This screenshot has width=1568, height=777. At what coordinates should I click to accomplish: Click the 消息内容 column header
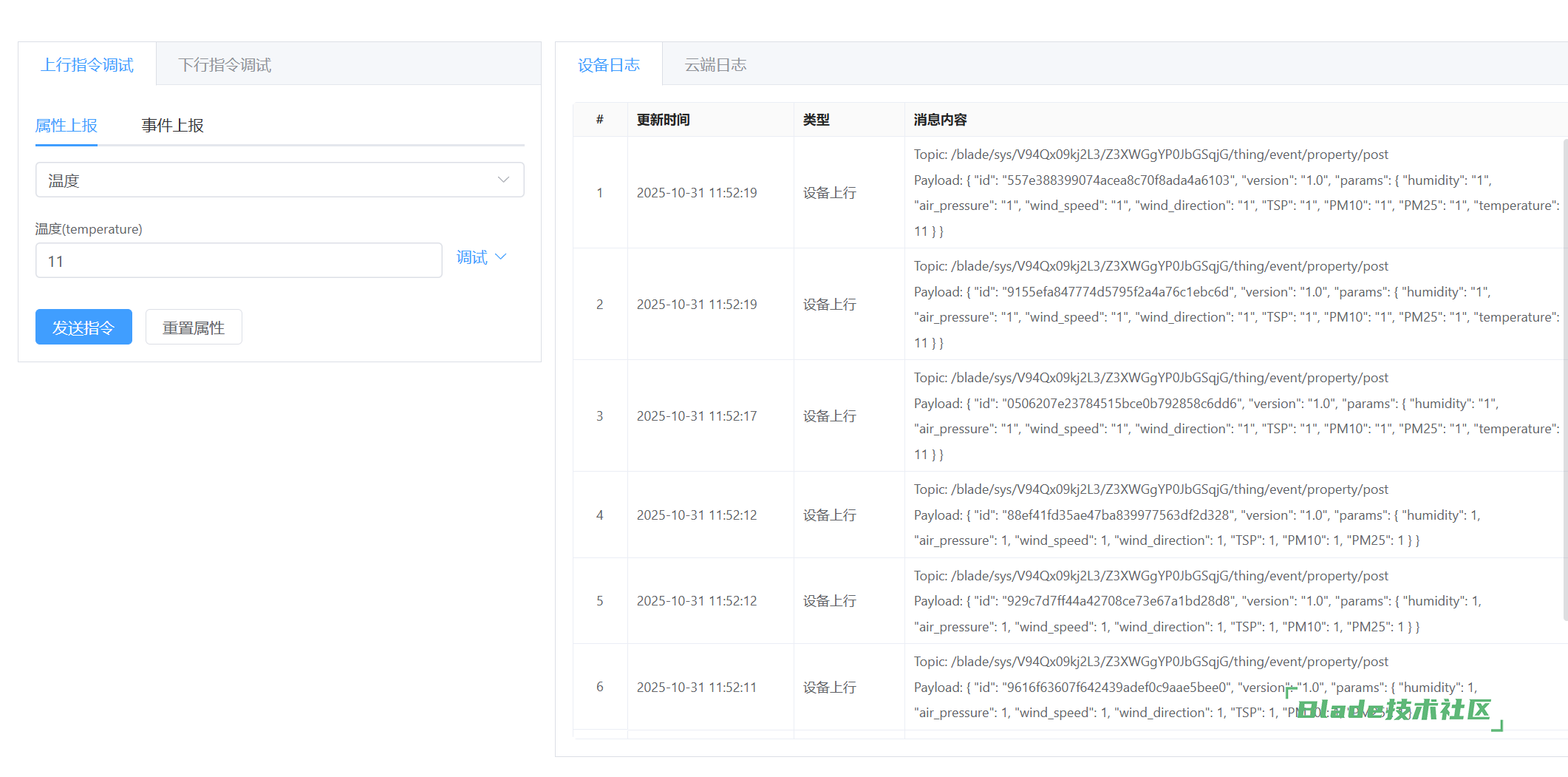click(940, 120)
